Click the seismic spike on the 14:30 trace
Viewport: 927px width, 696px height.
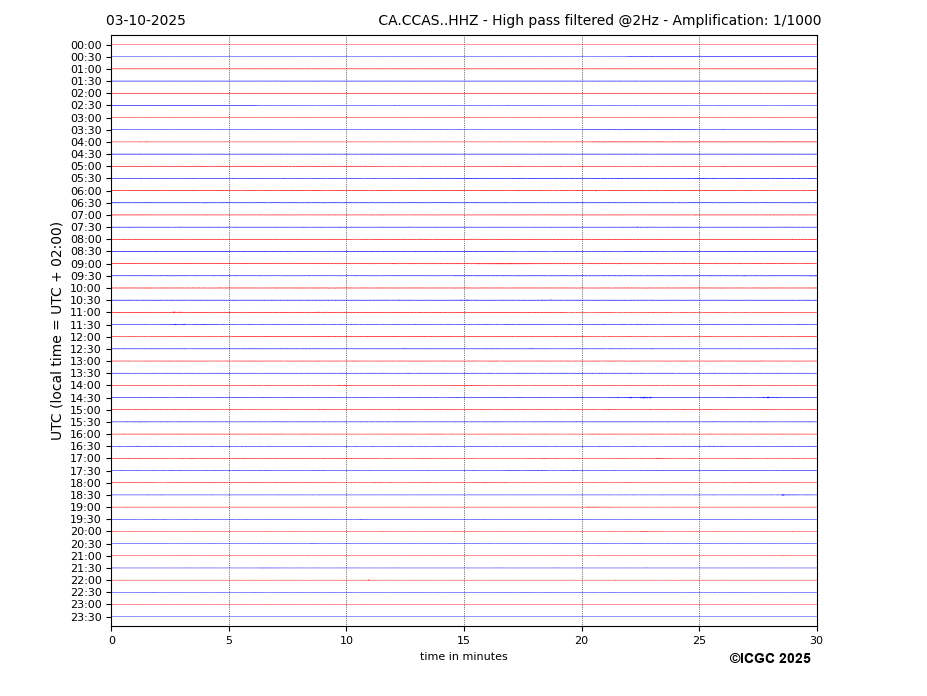643,398
